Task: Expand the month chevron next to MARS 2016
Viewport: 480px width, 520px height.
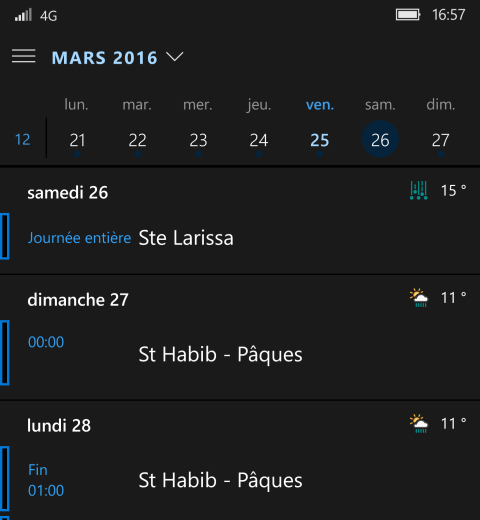Action: (175, 57)
